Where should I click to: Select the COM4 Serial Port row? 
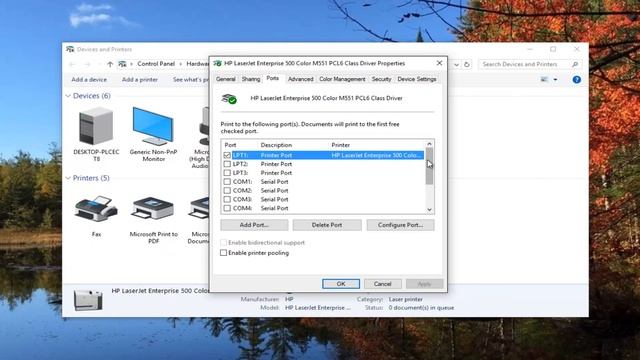323,208
